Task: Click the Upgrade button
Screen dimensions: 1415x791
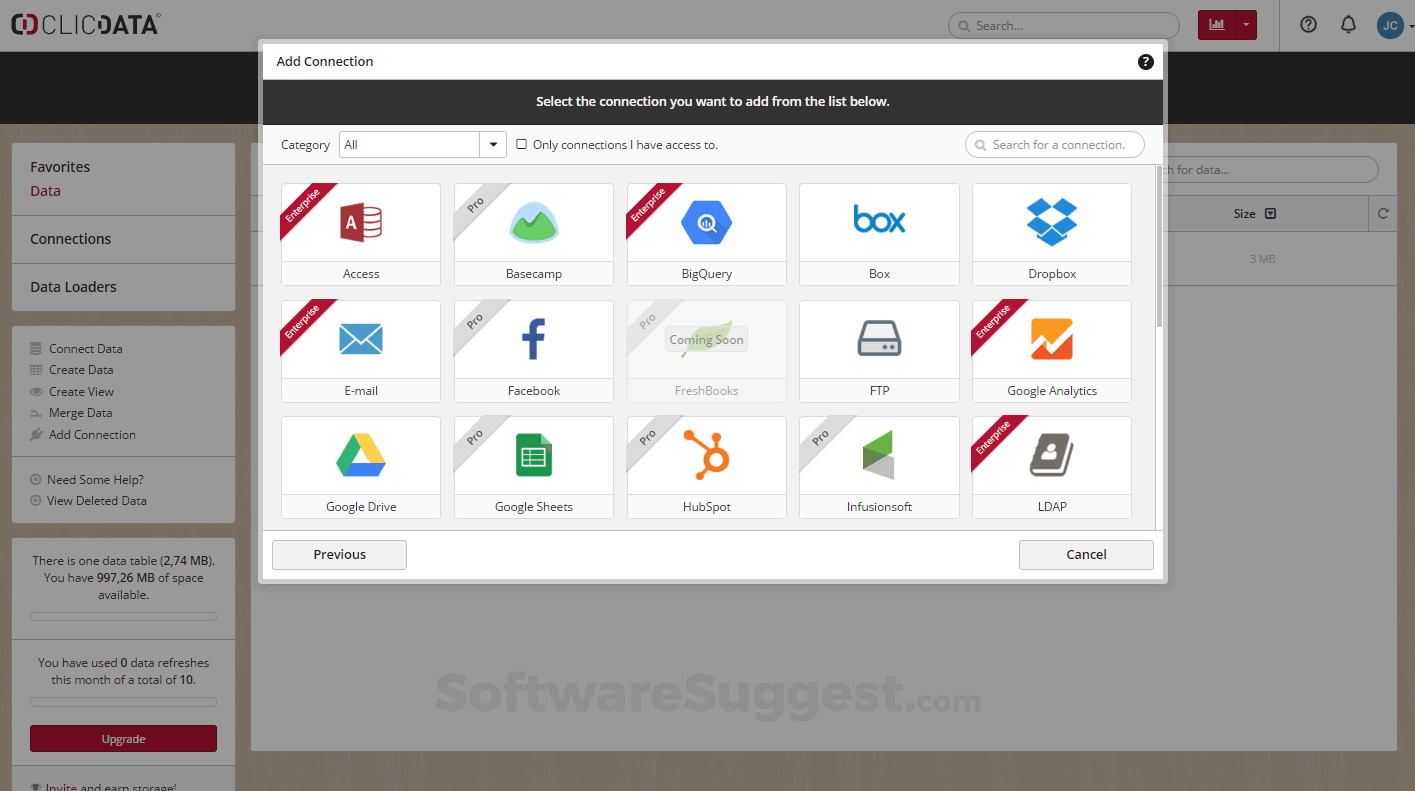Action: coord(122,738)
